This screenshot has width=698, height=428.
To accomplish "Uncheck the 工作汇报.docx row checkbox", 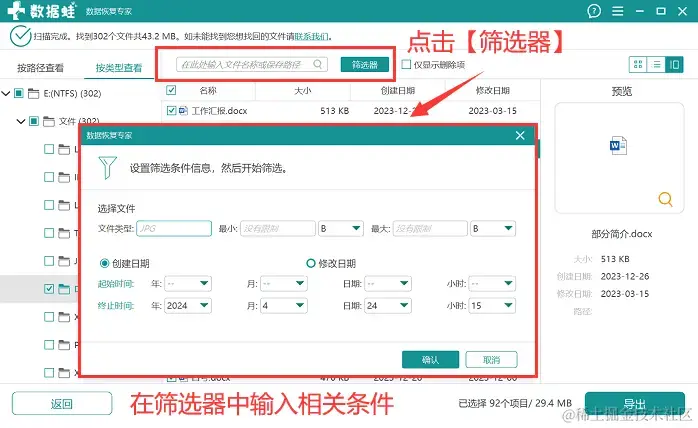I will tap(171, 110).
